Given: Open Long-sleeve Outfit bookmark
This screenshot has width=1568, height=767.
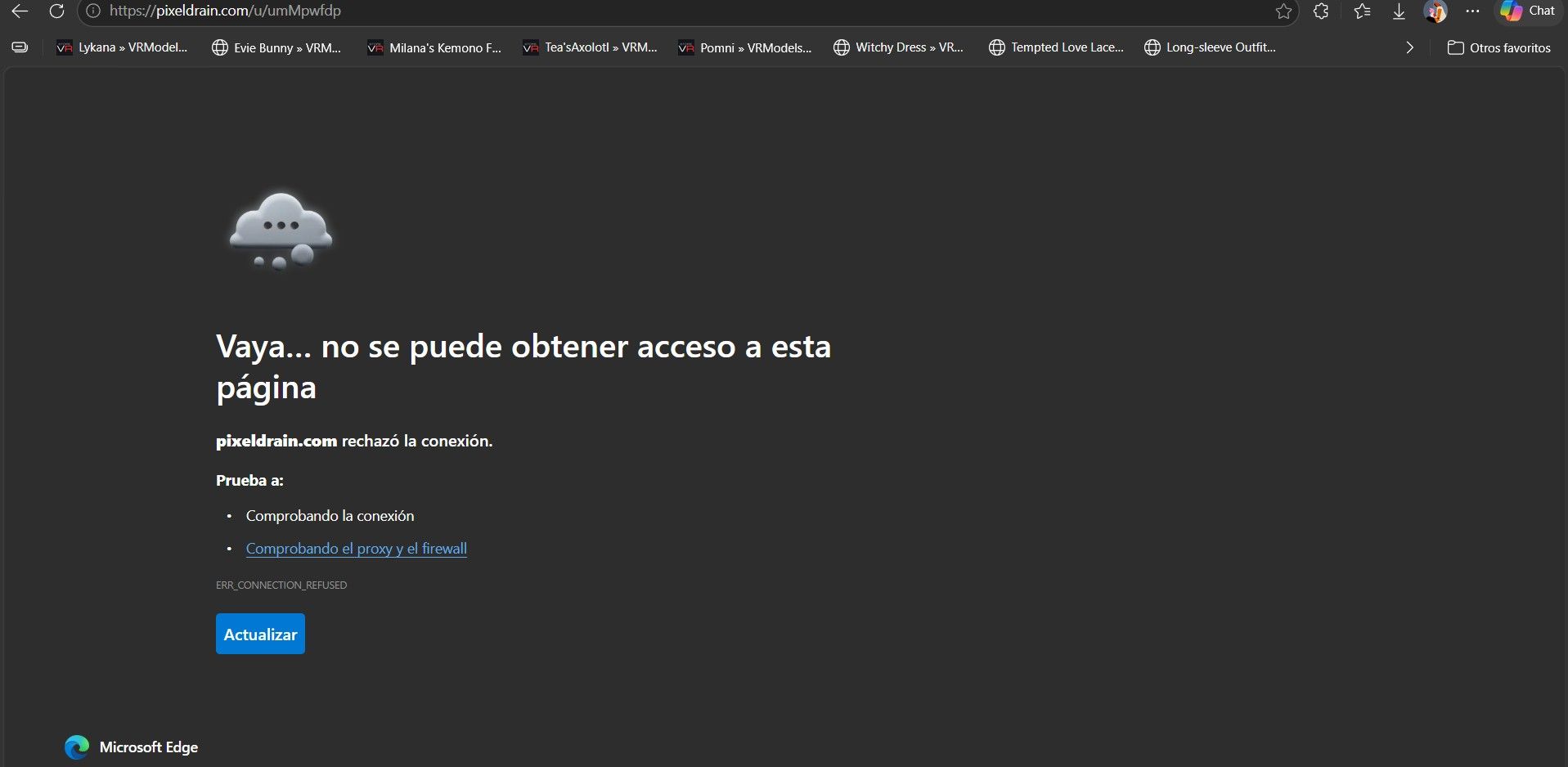Looking at the screenshot, I should pyautogui.click(x=1211, y=47).
